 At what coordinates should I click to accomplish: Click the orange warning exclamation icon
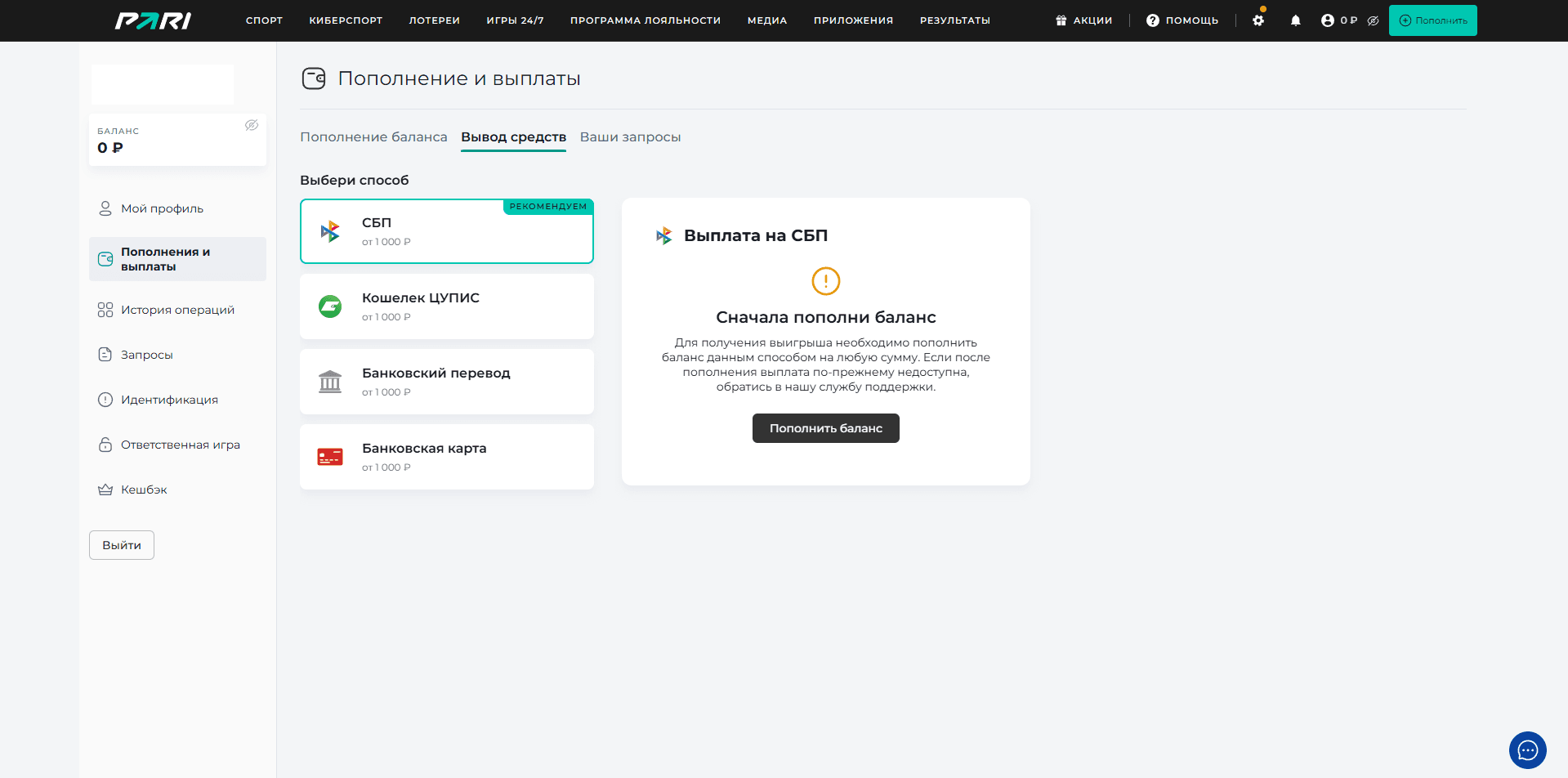point(826,281)
